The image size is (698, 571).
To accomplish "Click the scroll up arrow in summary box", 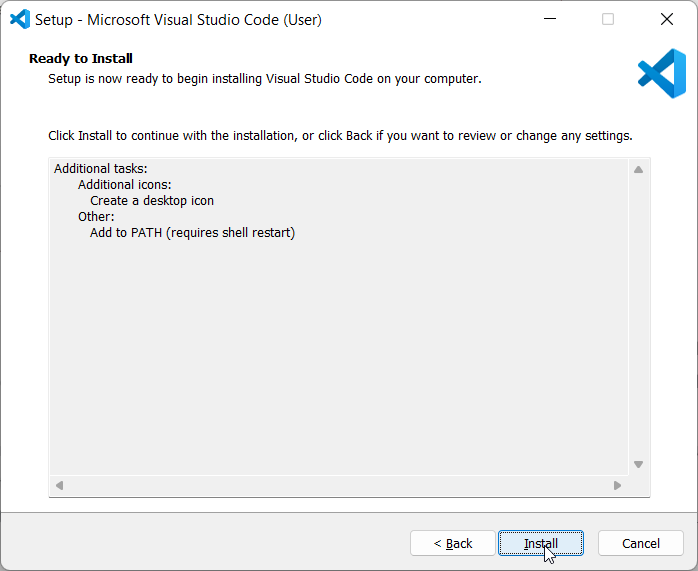I will [x=638, y=170].
